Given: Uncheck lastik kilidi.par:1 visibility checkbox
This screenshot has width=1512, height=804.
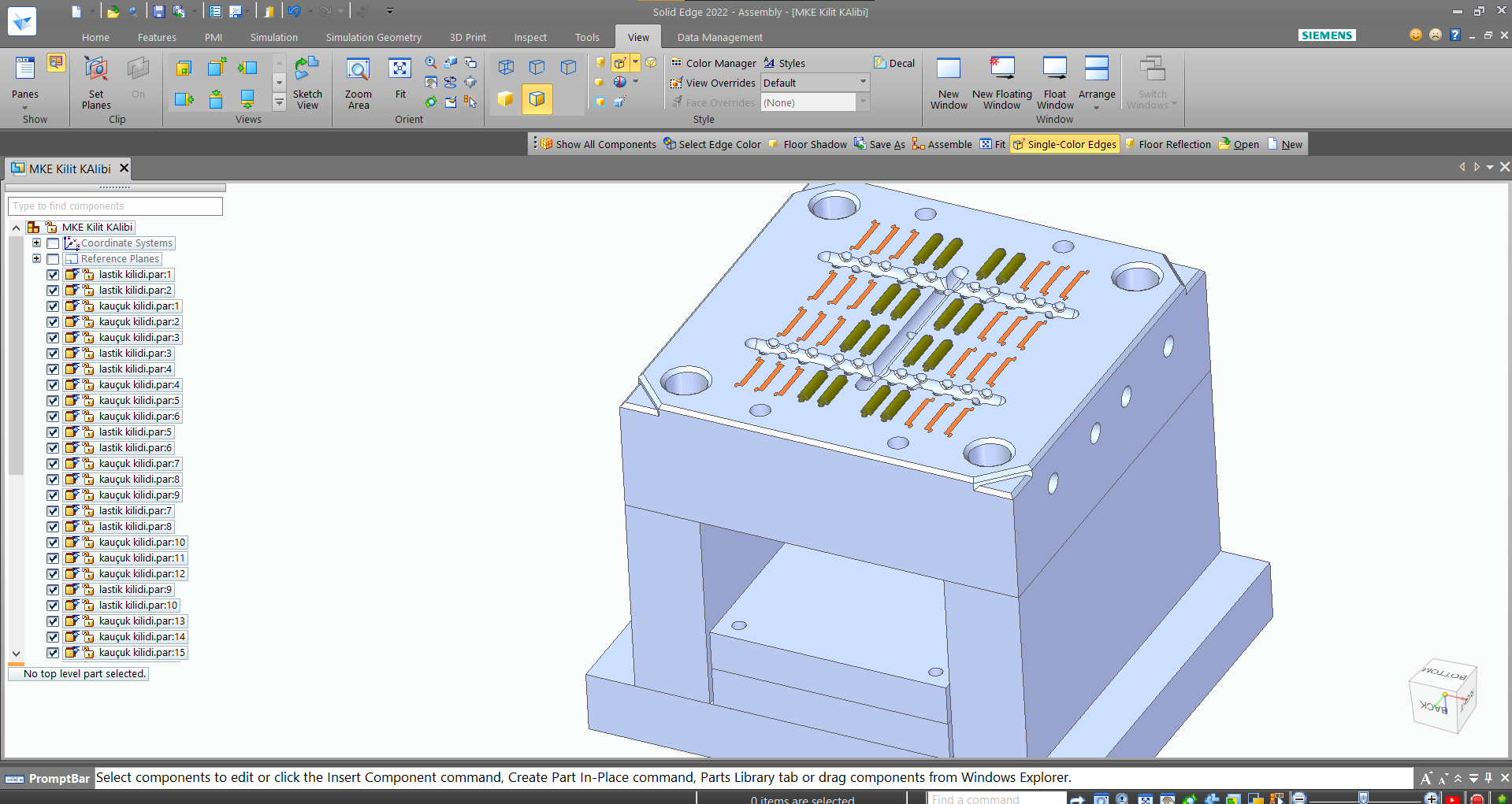Looking at the screenshot, I should pyautogui.click(x=53, y=275).
